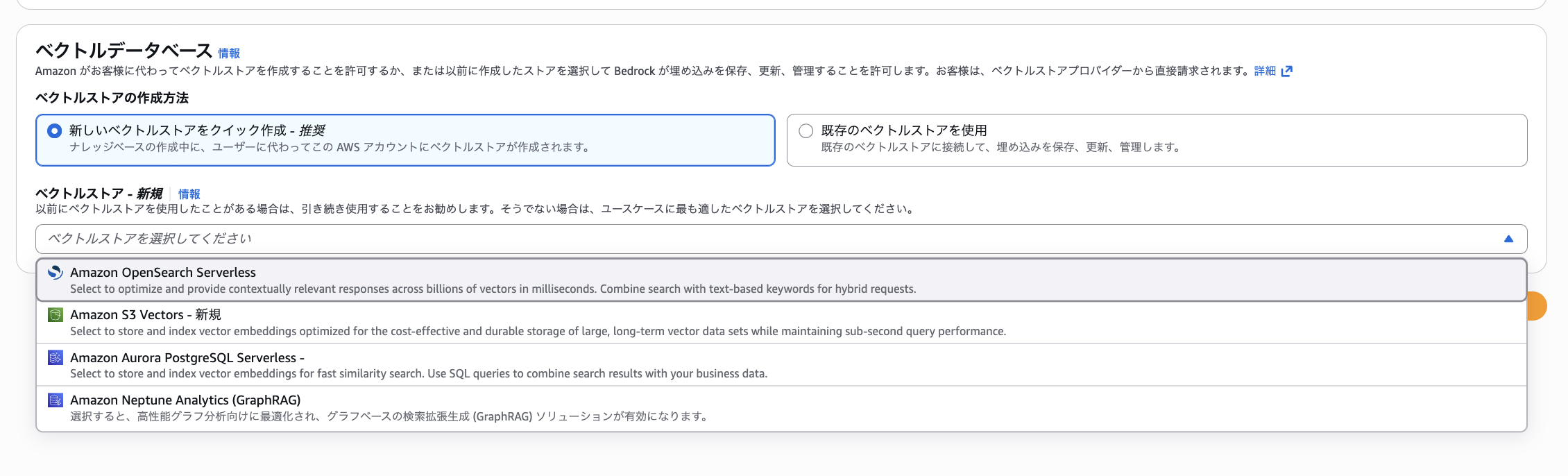
Task: Click the ベクトルデータベース heading
Action: (x=124, y=51)
